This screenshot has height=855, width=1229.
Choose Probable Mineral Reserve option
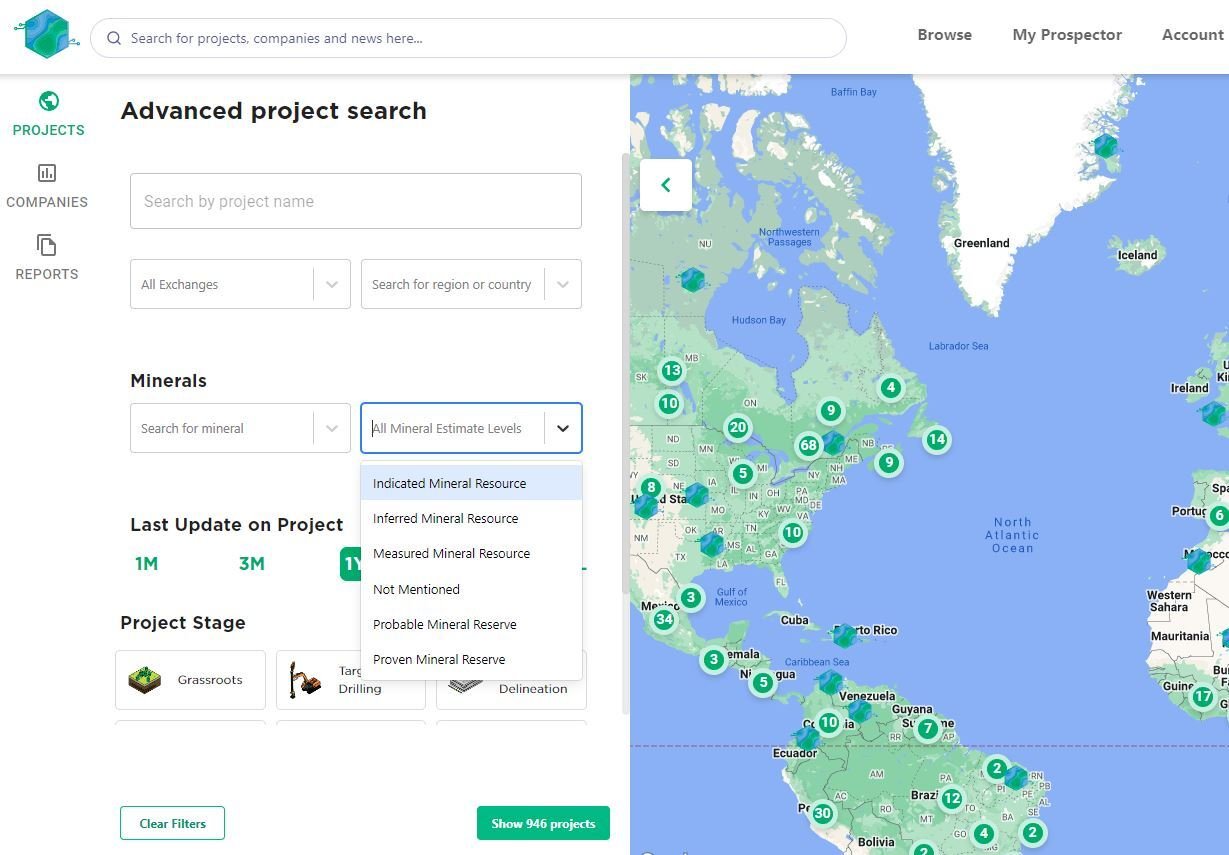(x=445, y=624)
